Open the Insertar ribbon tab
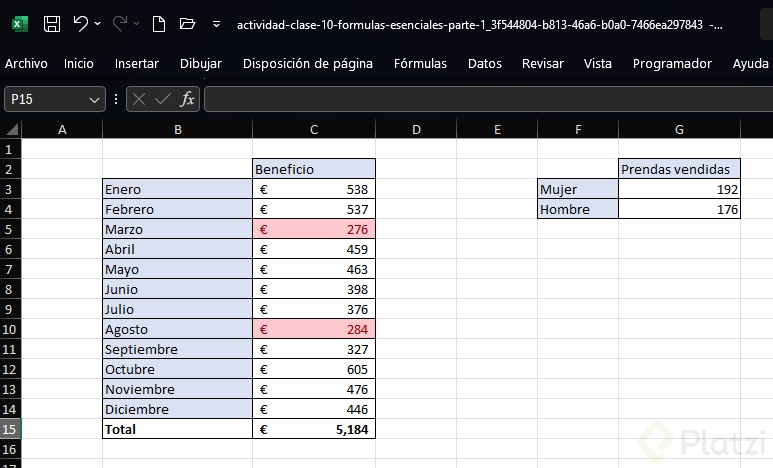The image size is (773, 468). click(137, 63)
